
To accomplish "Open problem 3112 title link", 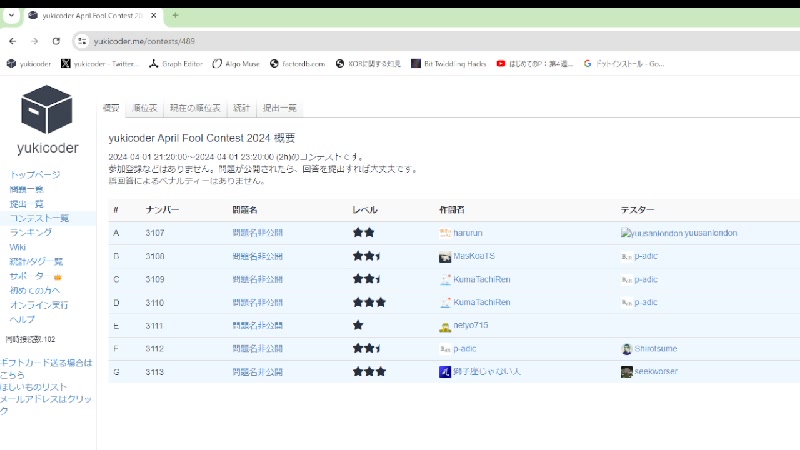I will point(258,349).
